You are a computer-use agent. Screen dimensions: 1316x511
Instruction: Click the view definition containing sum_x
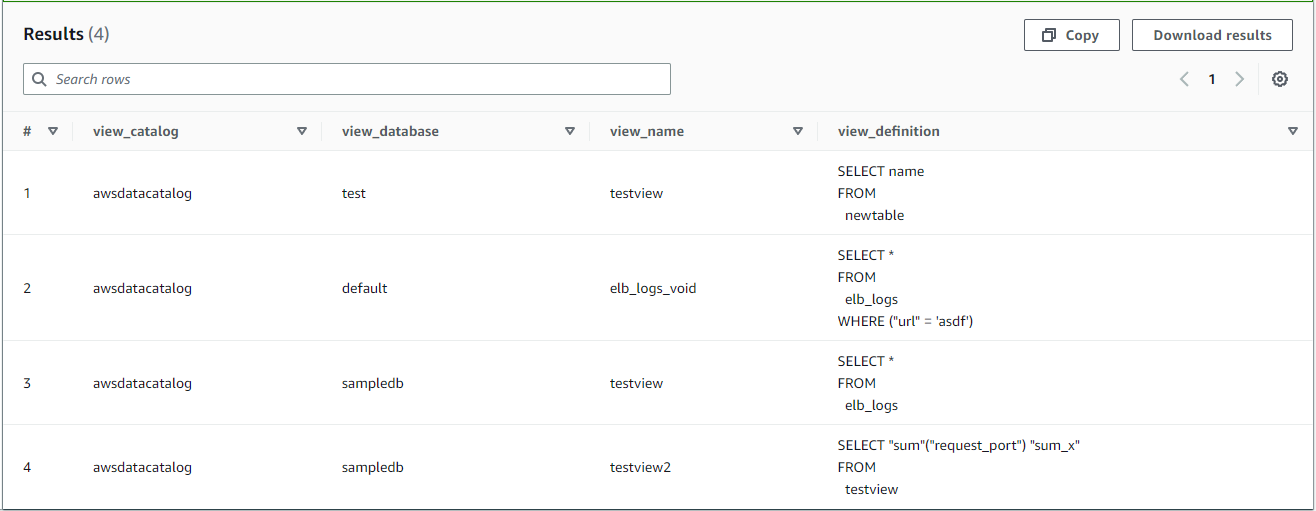click(x=958, y=445)
